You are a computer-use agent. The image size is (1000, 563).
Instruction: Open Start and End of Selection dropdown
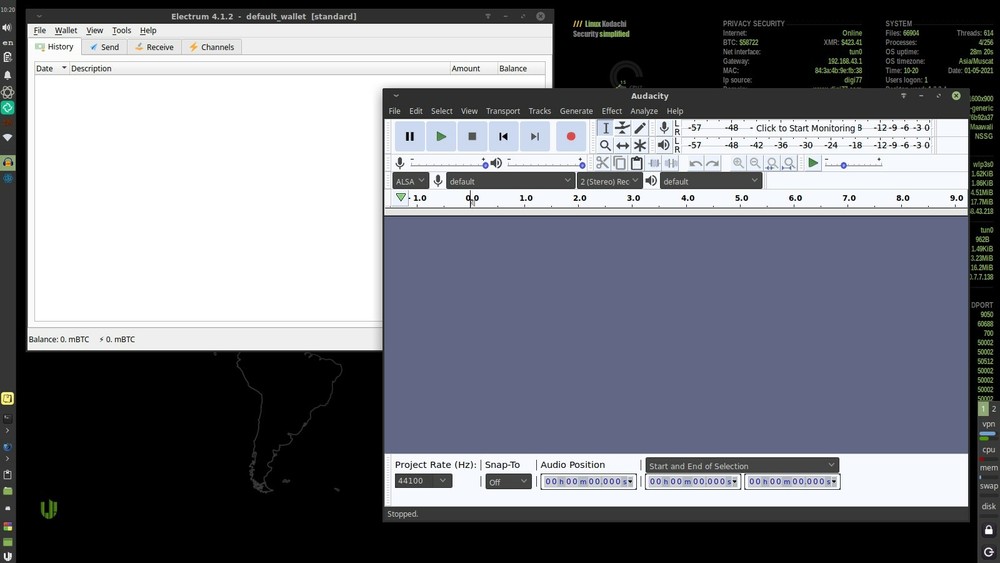(x=742, y=465)
